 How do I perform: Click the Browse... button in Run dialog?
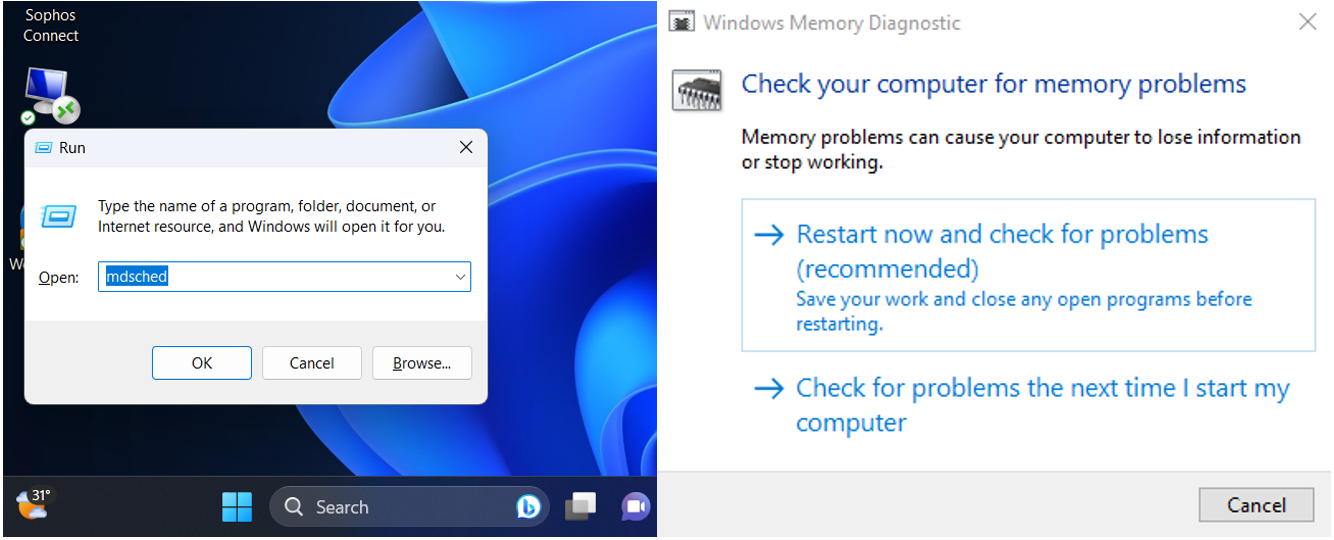click(422, 363)
